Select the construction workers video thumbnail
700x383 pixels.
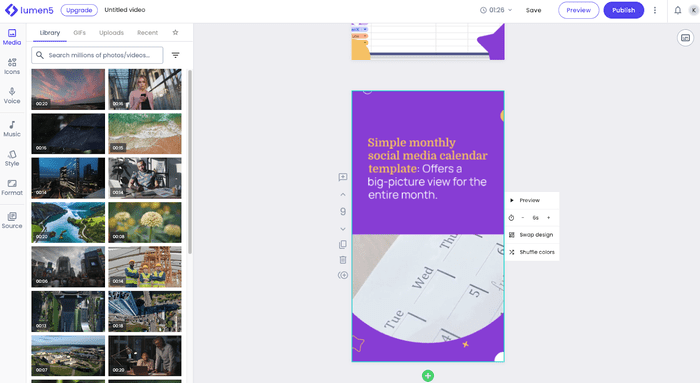point(145,267)
